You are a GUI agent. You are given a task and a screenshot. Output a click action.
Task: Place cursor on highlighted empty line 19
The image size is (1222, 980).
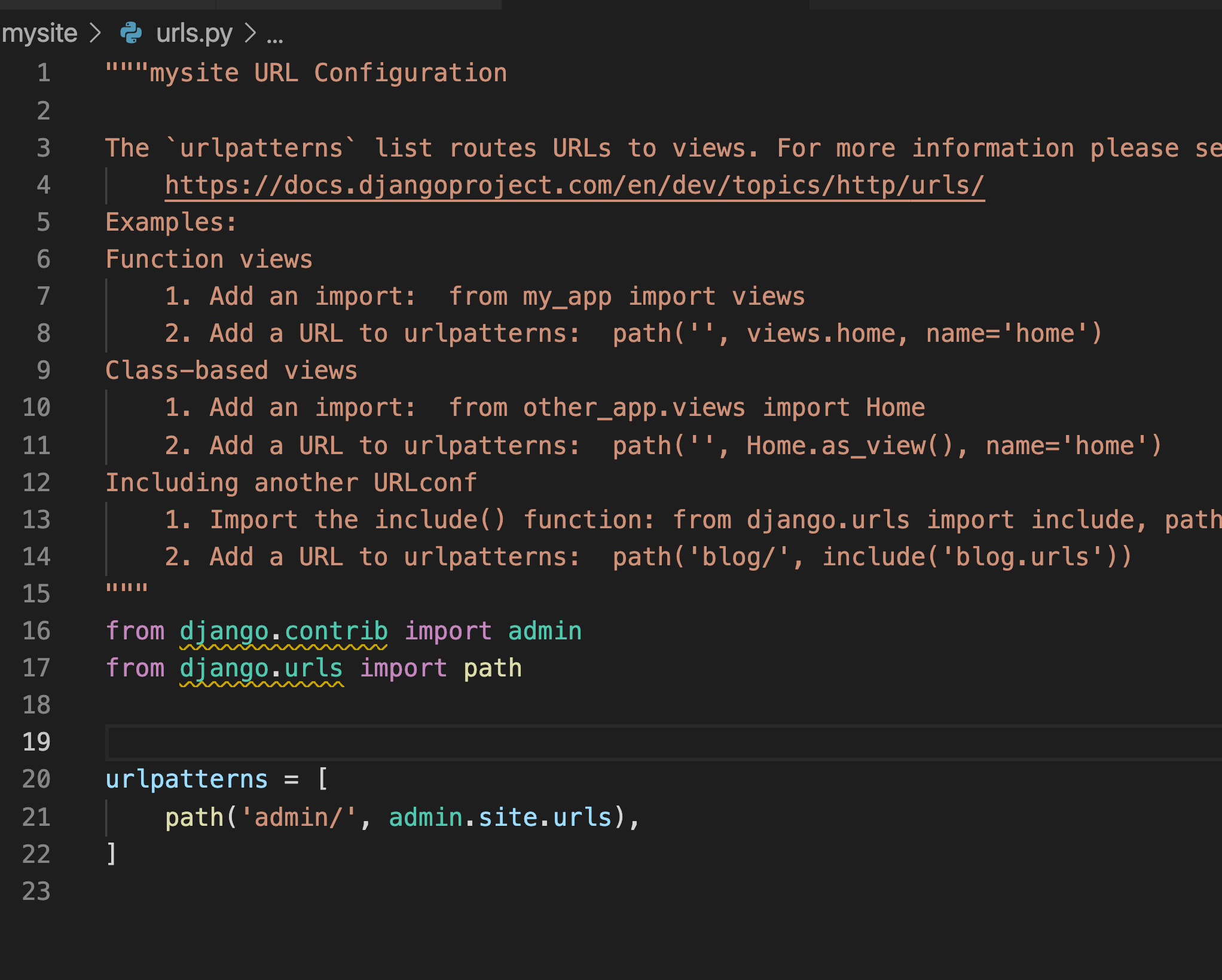[x=598, y=742]
